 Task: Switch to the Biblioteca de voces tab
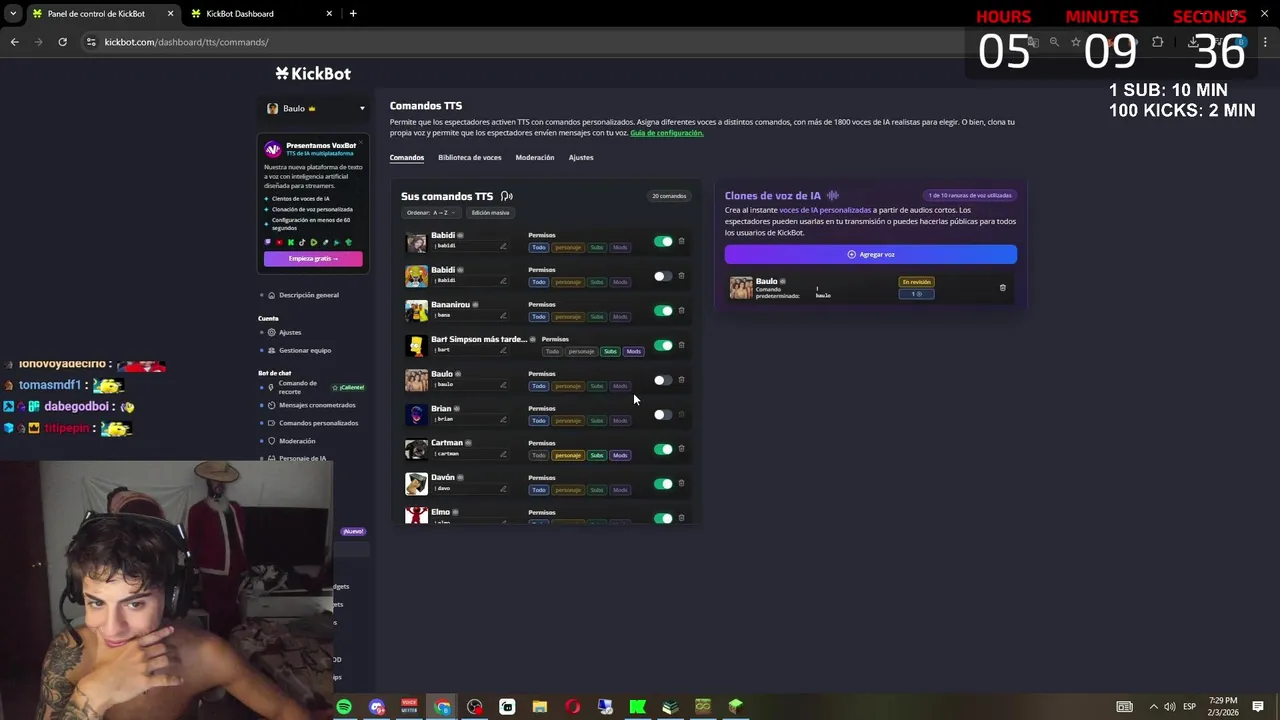tap(469, 157)
